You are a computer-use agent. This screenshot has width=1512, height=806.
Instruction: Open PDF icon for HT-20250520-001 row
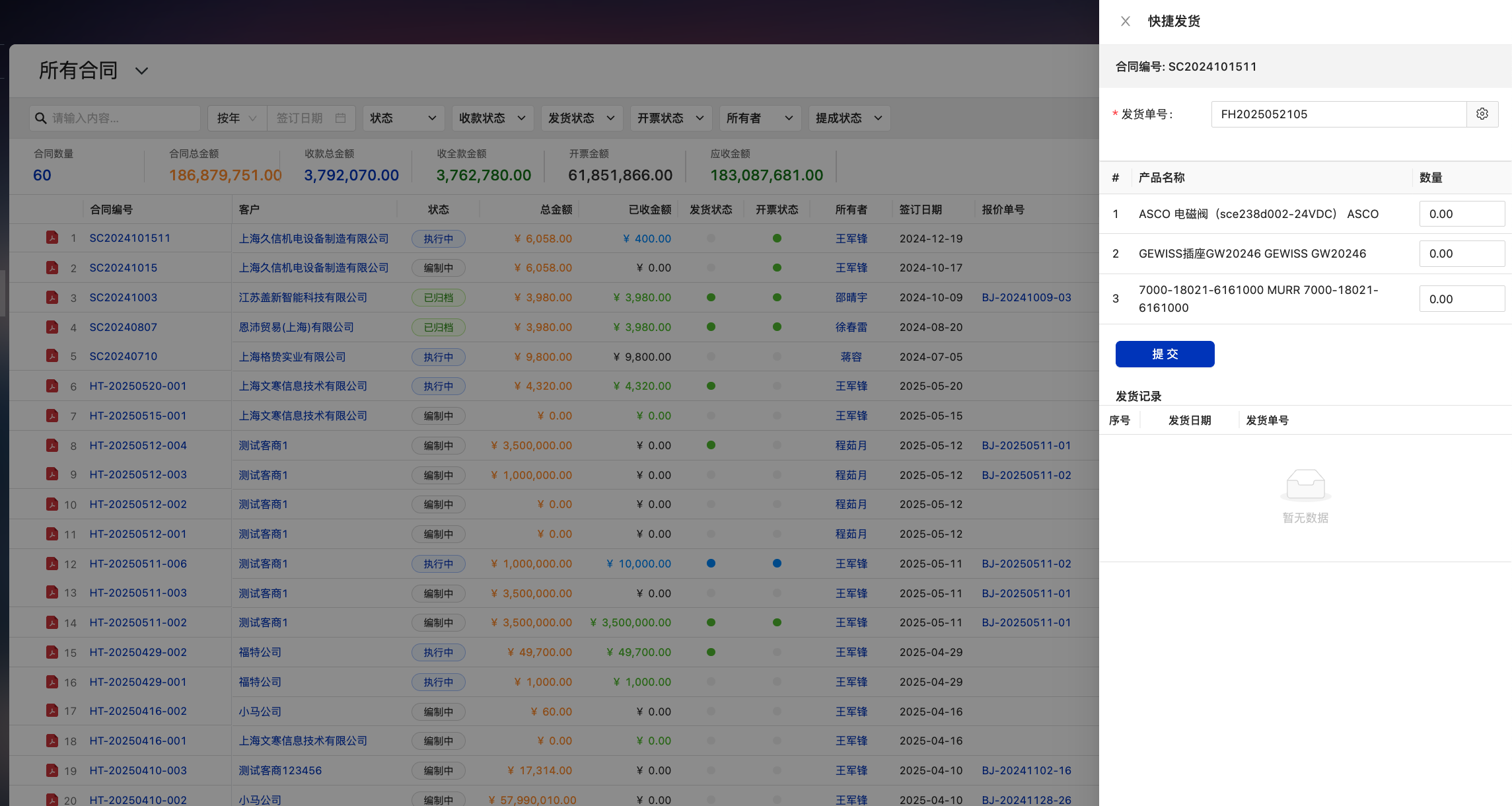[x=52, y=385]
